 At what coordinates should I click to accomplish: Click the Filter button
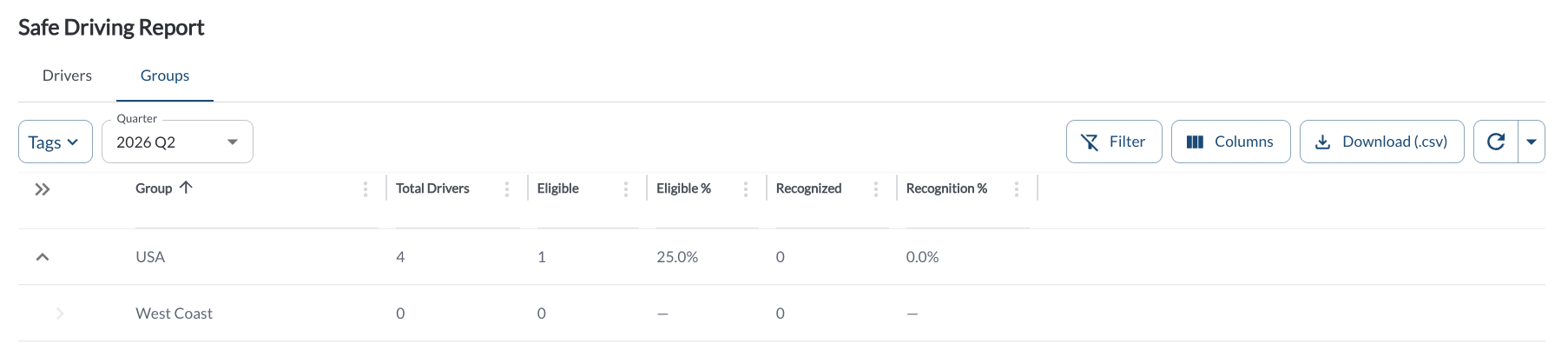[1114, 142]
